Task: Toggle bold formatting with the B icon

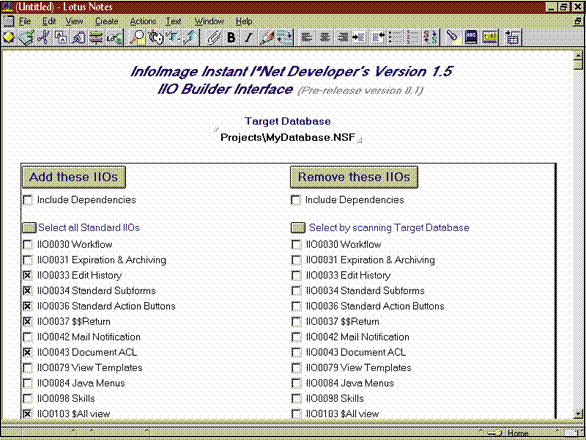Action: click(x=231, y=37)
